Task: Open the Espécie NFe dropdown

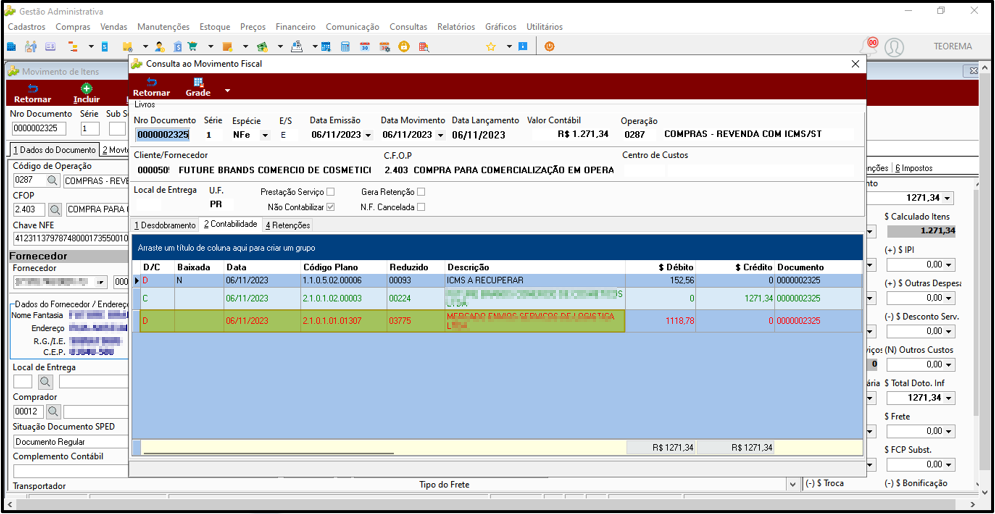Action: tap(265, 135)
